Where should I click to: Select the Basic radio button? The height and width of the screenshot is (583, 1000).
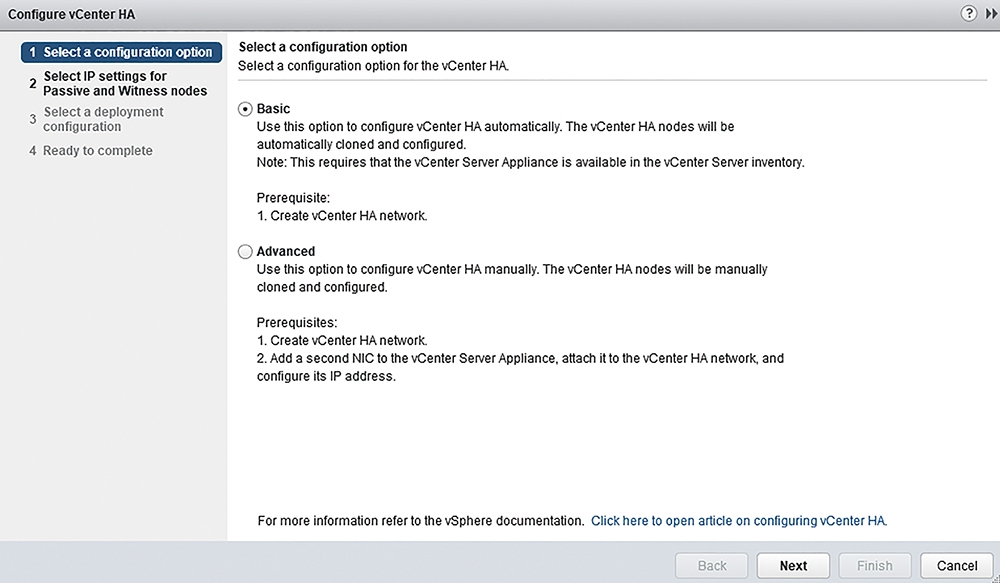245,109
